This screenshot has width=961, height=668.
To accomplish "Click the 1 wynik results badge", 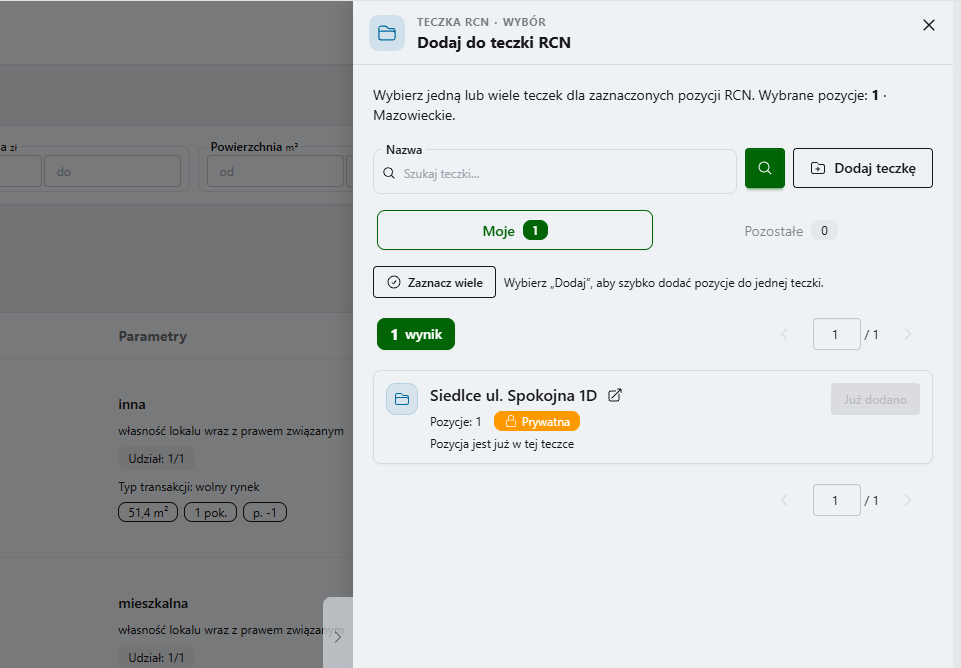I will pos(416,334).
